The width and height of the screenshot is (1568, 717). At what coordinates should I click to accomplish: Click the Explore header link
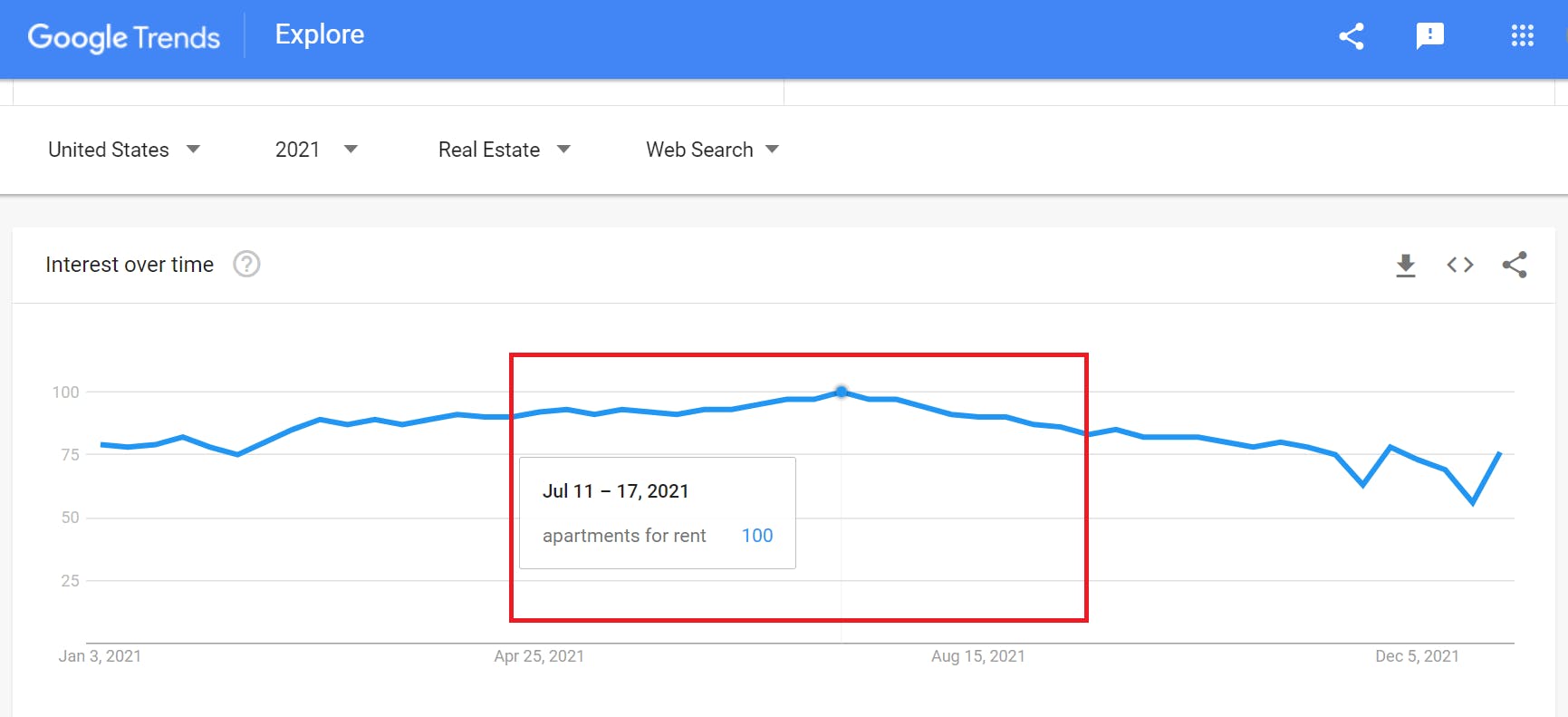(x=320, y=34)
